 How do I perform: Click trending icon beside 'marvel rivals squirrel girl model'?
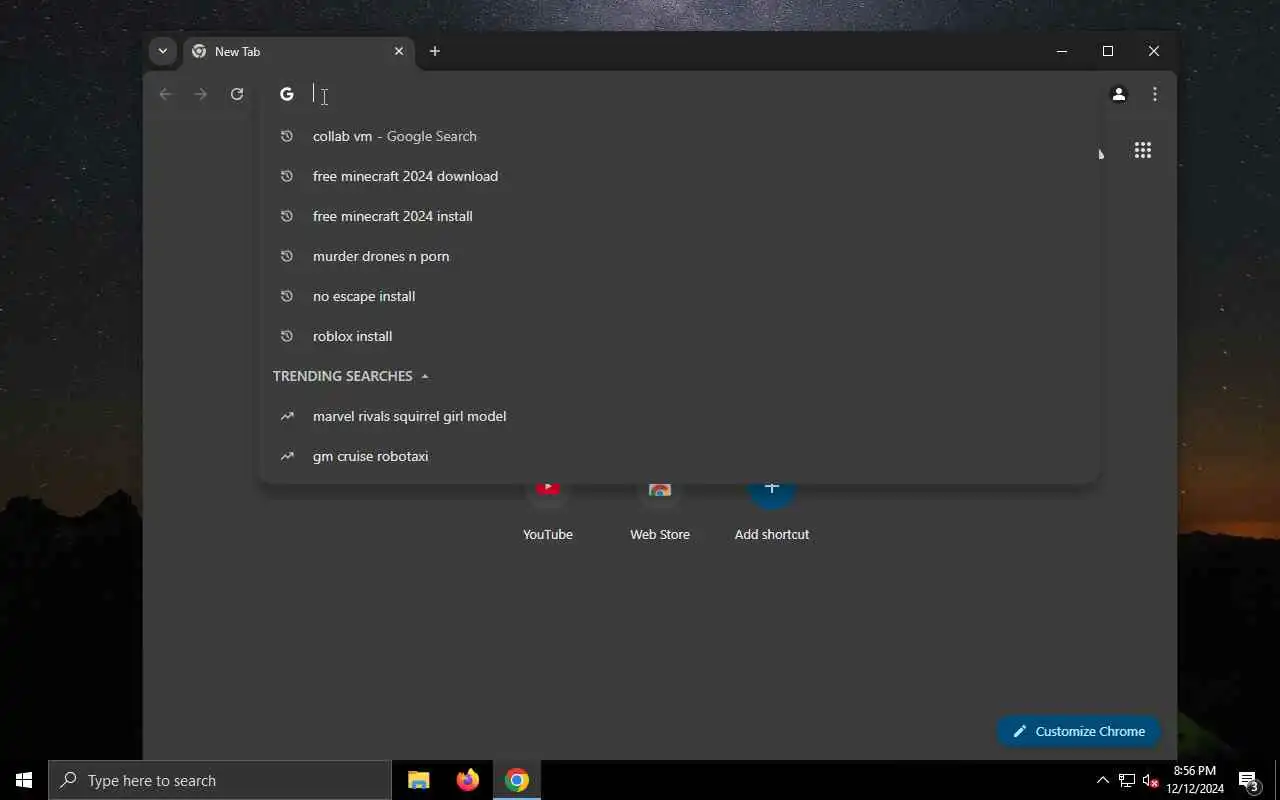[x=287, y=416]
